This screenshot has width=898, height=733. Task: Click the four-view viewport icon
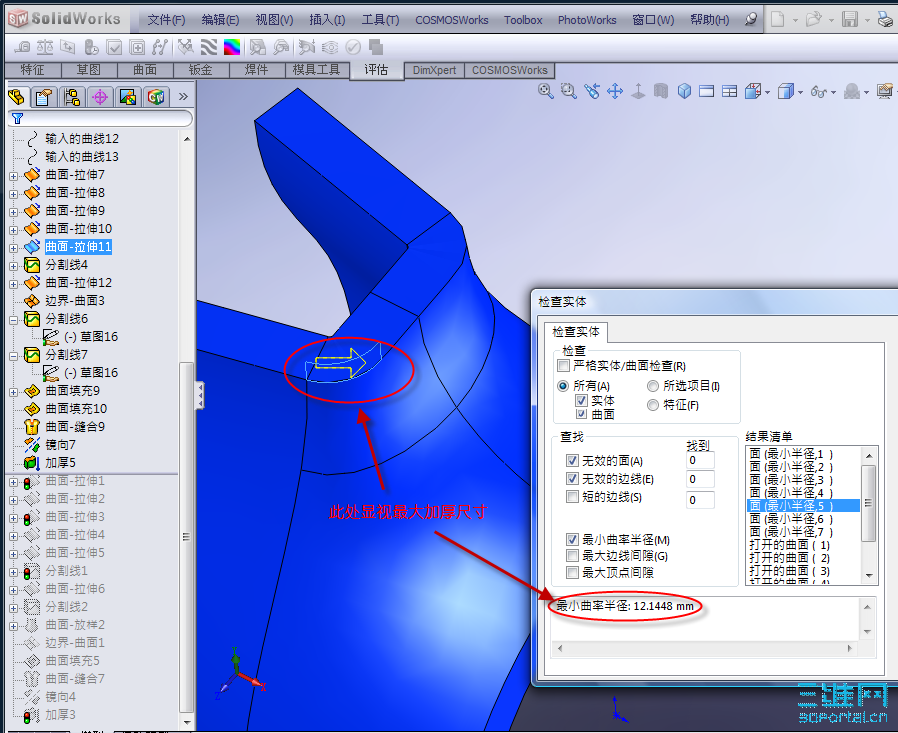pyautogui.click(x=730, y=91)
